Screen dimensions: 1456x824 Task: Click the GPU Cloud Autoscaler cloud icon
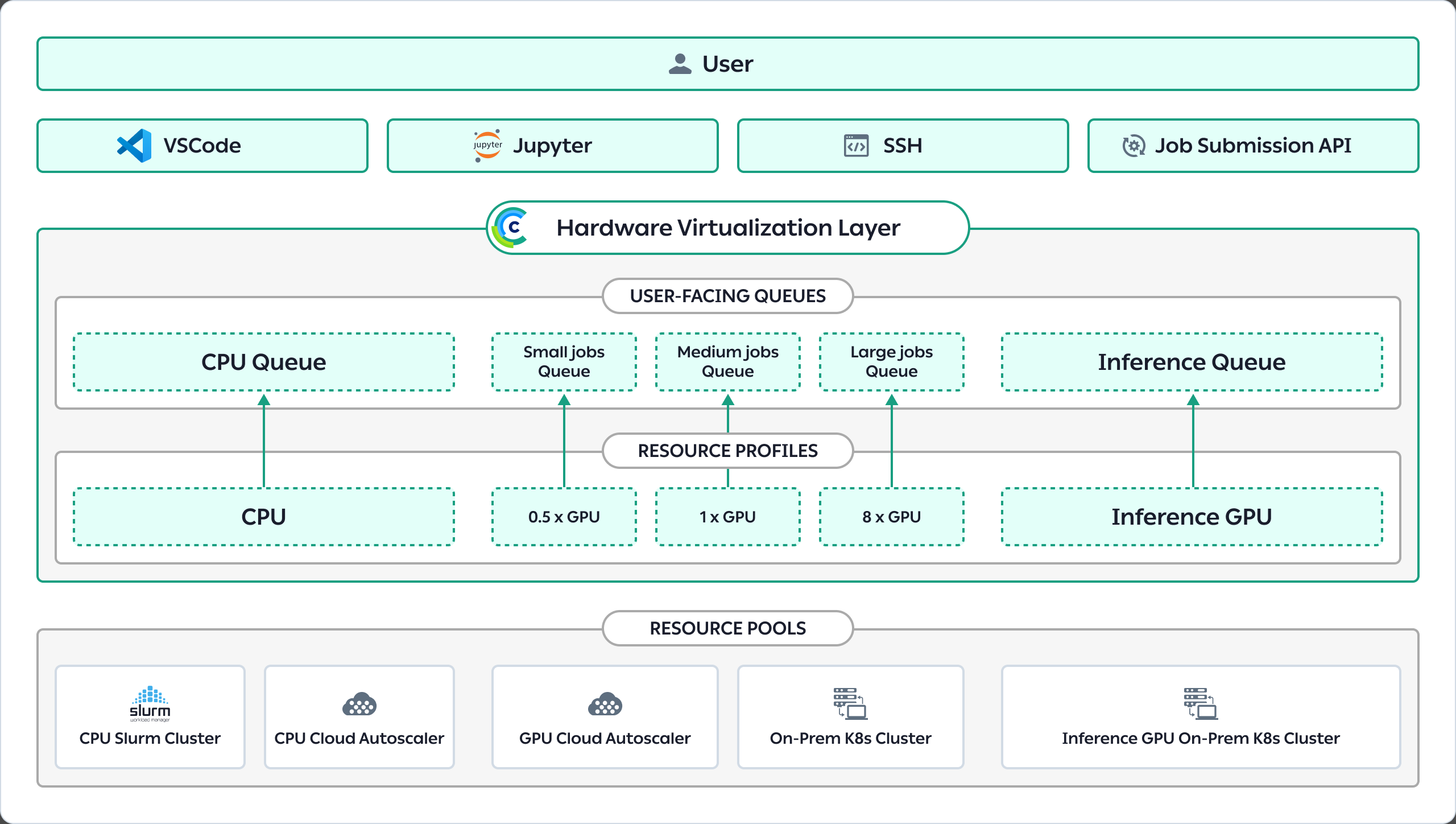point(605,704)
